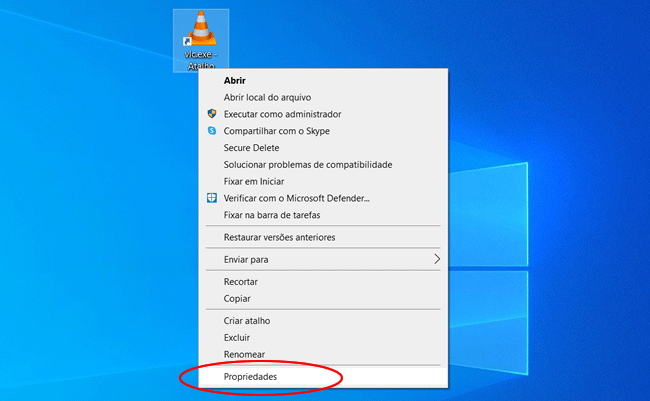Click the administrator shield icon in menu
The width and height of the screenshot is (650, 401).
pyautogui.click(x=211, y=114)
